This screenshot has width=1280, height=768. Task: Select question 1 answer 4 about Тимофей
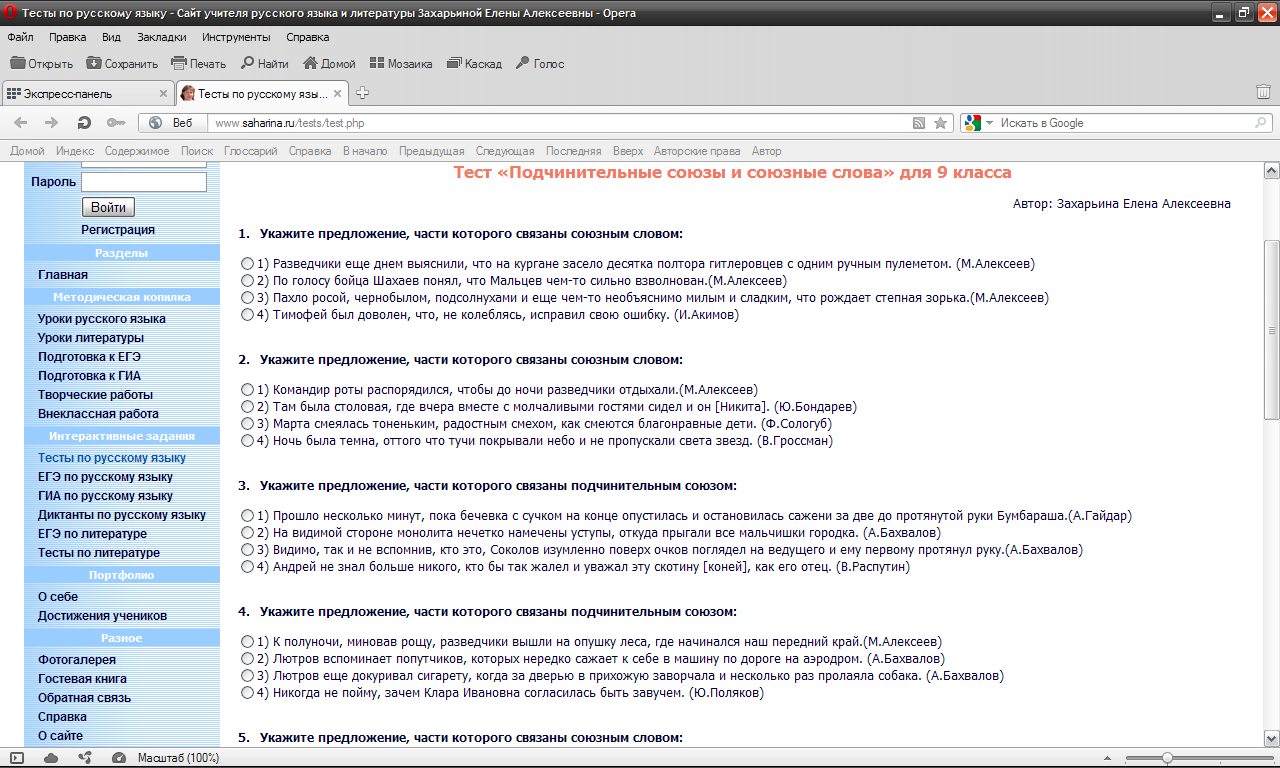pyautogui.click(x=247, y=315)
